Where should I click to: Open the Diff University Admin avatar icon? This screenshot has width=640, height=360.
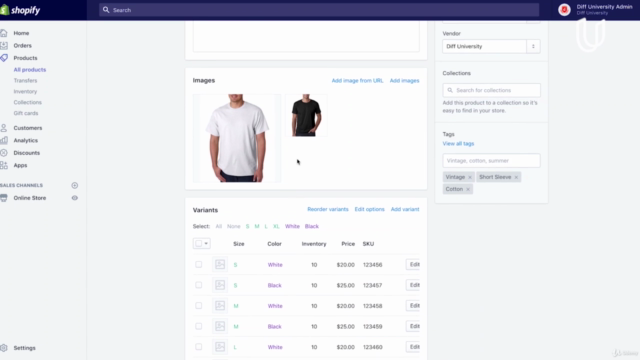[564, 10]
